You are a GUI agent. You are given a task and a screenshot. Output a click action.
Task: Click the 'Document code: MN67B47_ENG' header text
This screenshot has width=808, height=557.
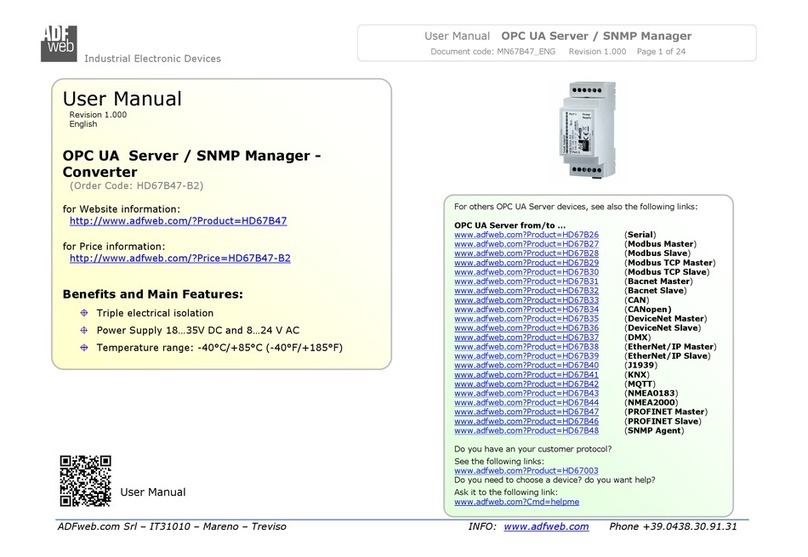coord(493,52)
